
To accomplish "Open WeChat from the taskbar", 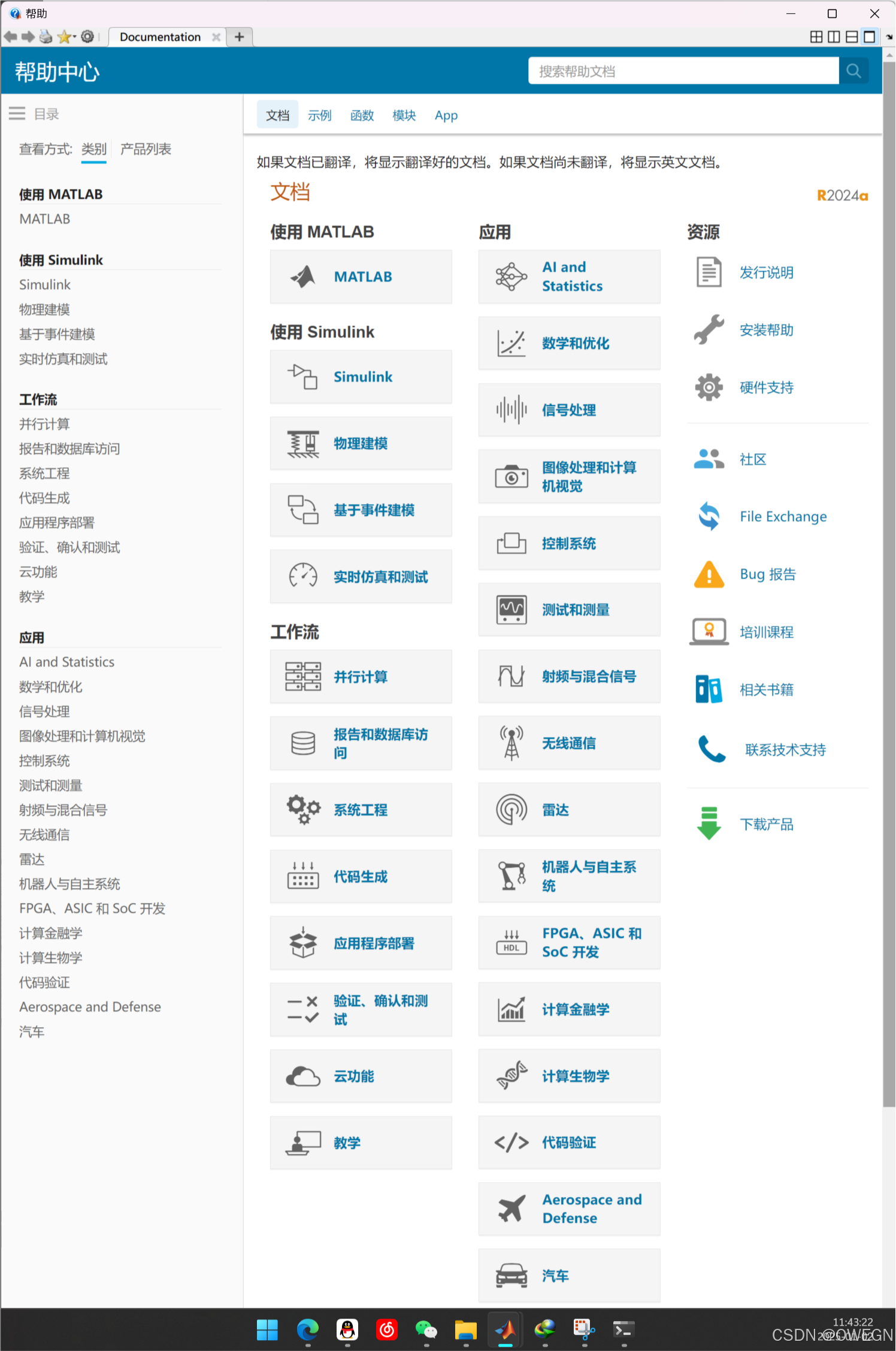I will click(426, 1330).
